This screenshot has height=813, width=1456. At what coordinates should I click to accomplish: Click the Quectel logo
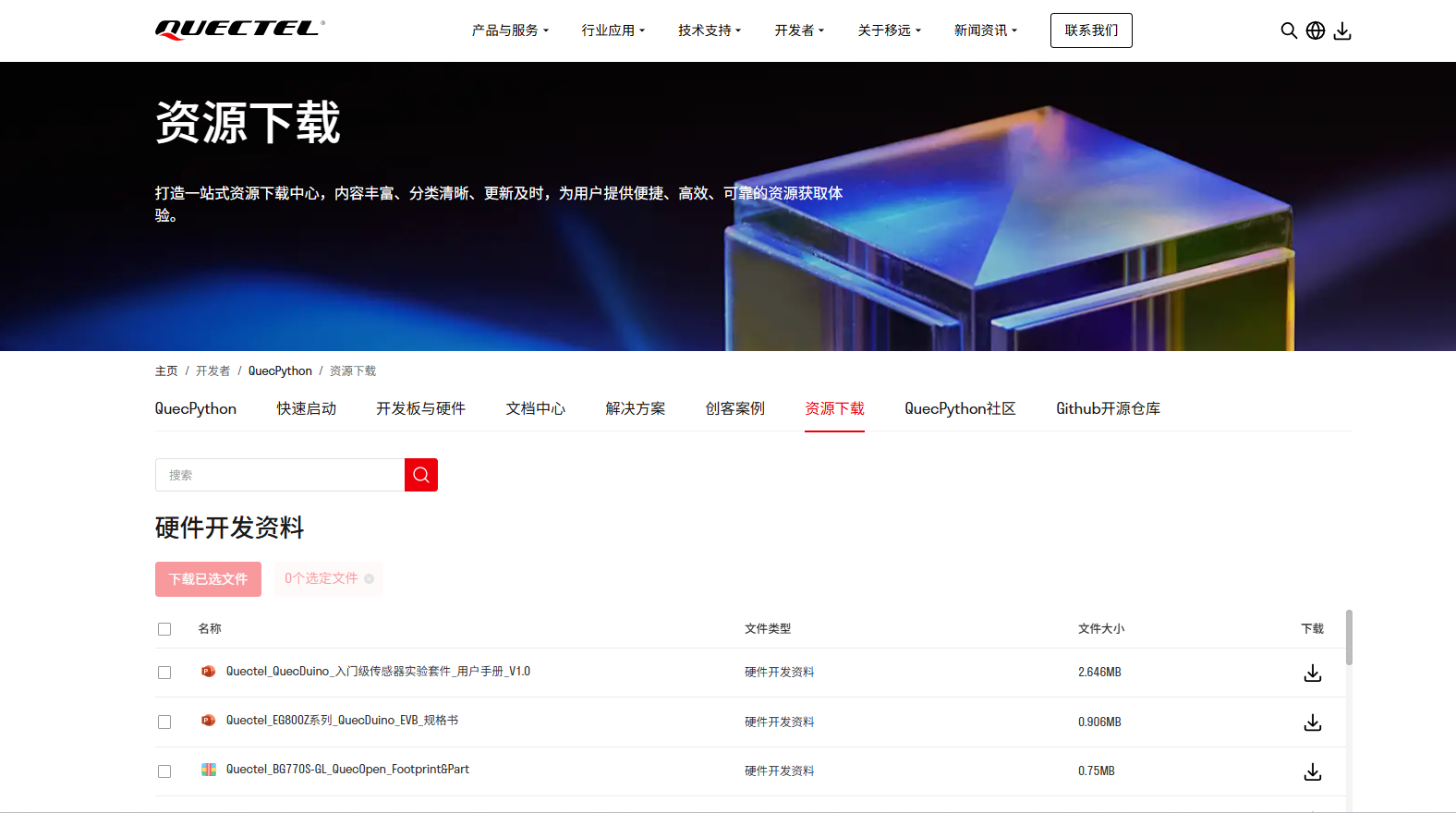(x=240, y=30)
